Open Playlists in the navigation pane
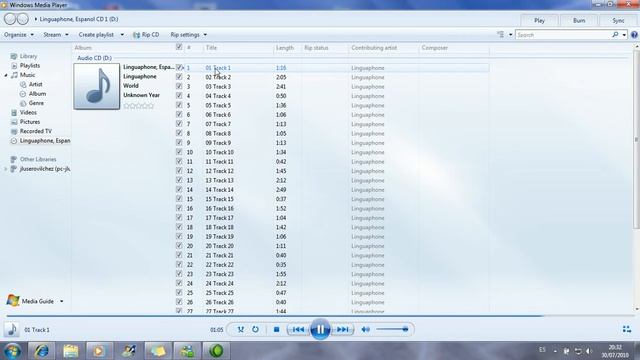 (30, 65)
